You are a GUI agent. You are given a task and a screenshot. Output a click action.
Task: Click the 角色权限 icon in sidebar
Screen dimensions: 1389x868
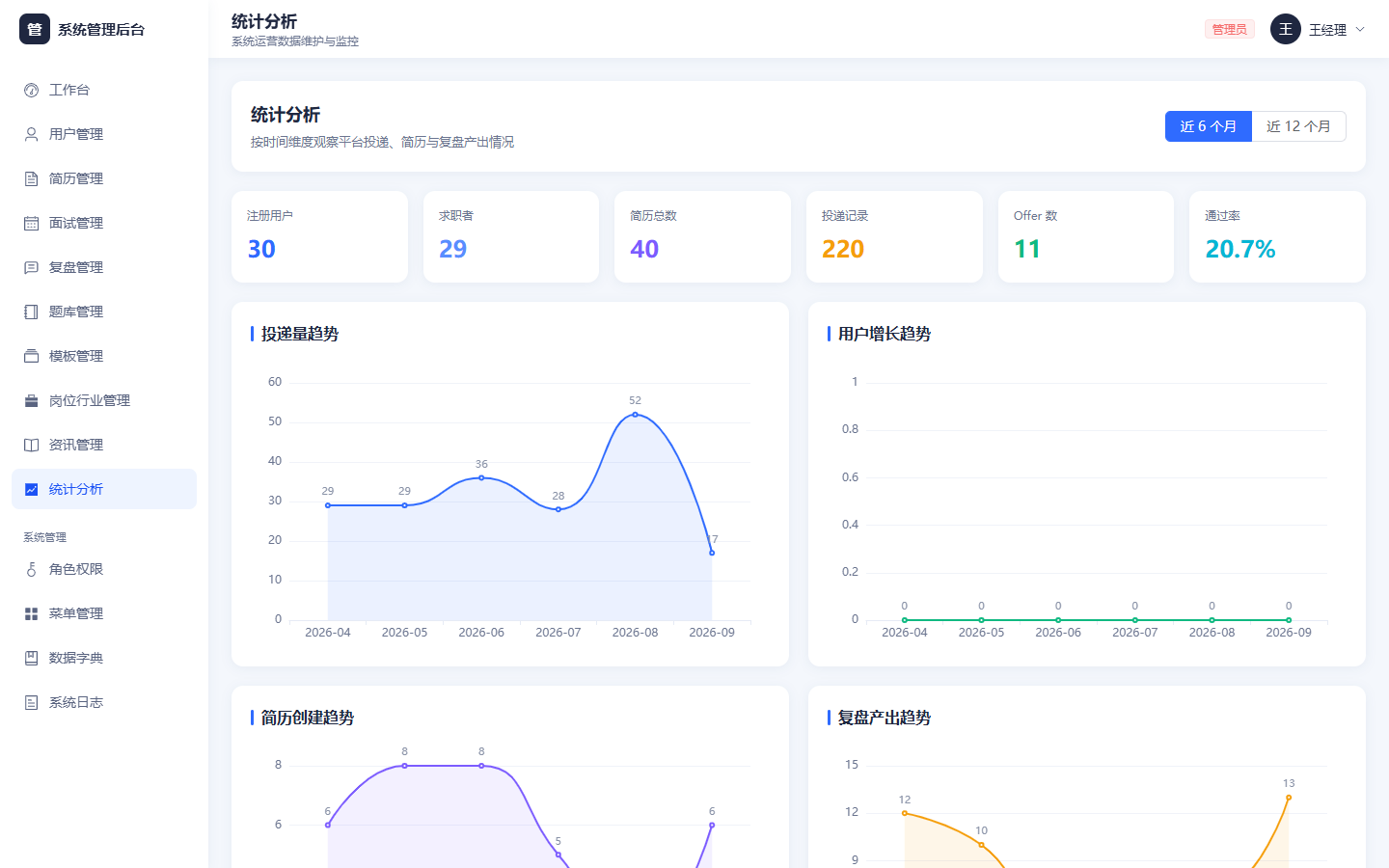(31, 569)
